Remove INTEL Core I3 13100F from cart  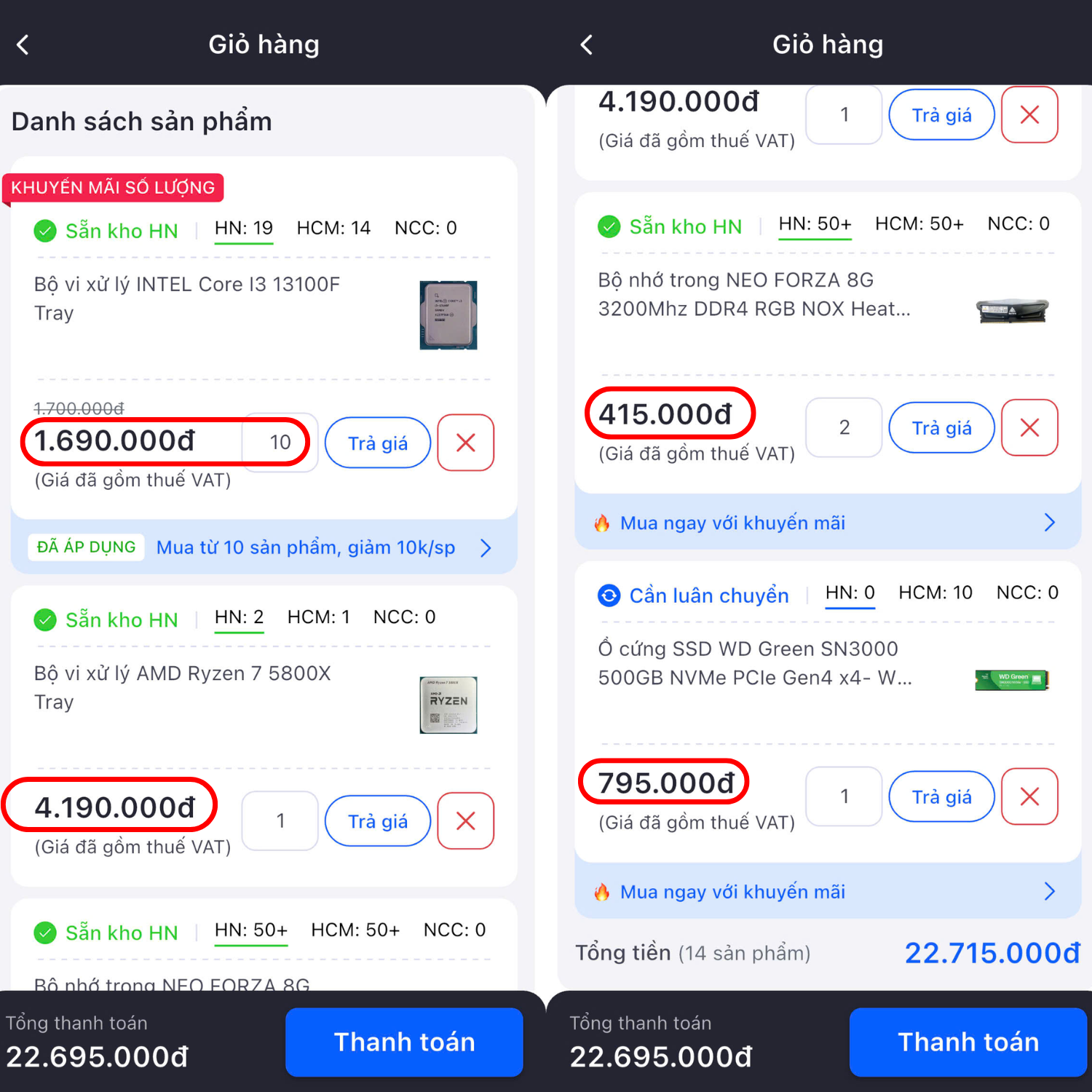(465, 443)
